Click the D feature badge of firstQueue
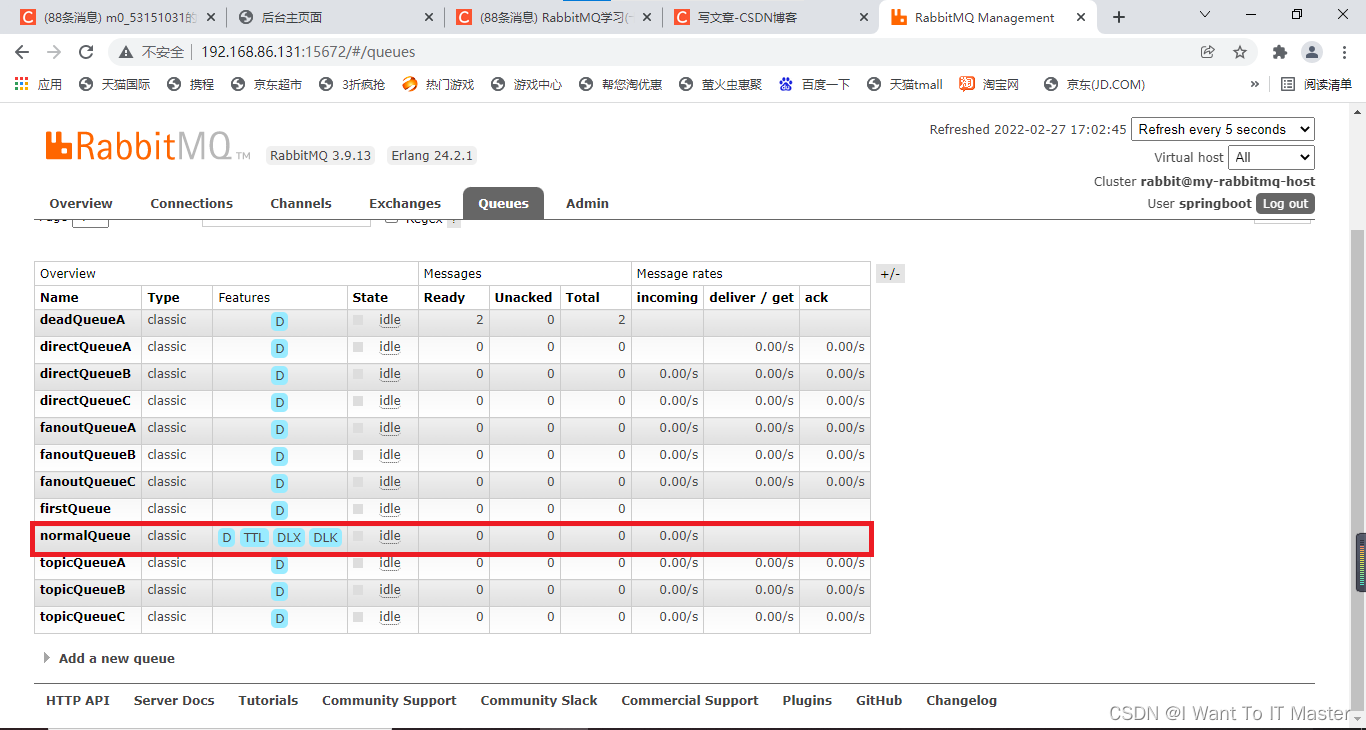Image resolution: width=1366 pixels, height=730 pixels. [x=280, y=511]
